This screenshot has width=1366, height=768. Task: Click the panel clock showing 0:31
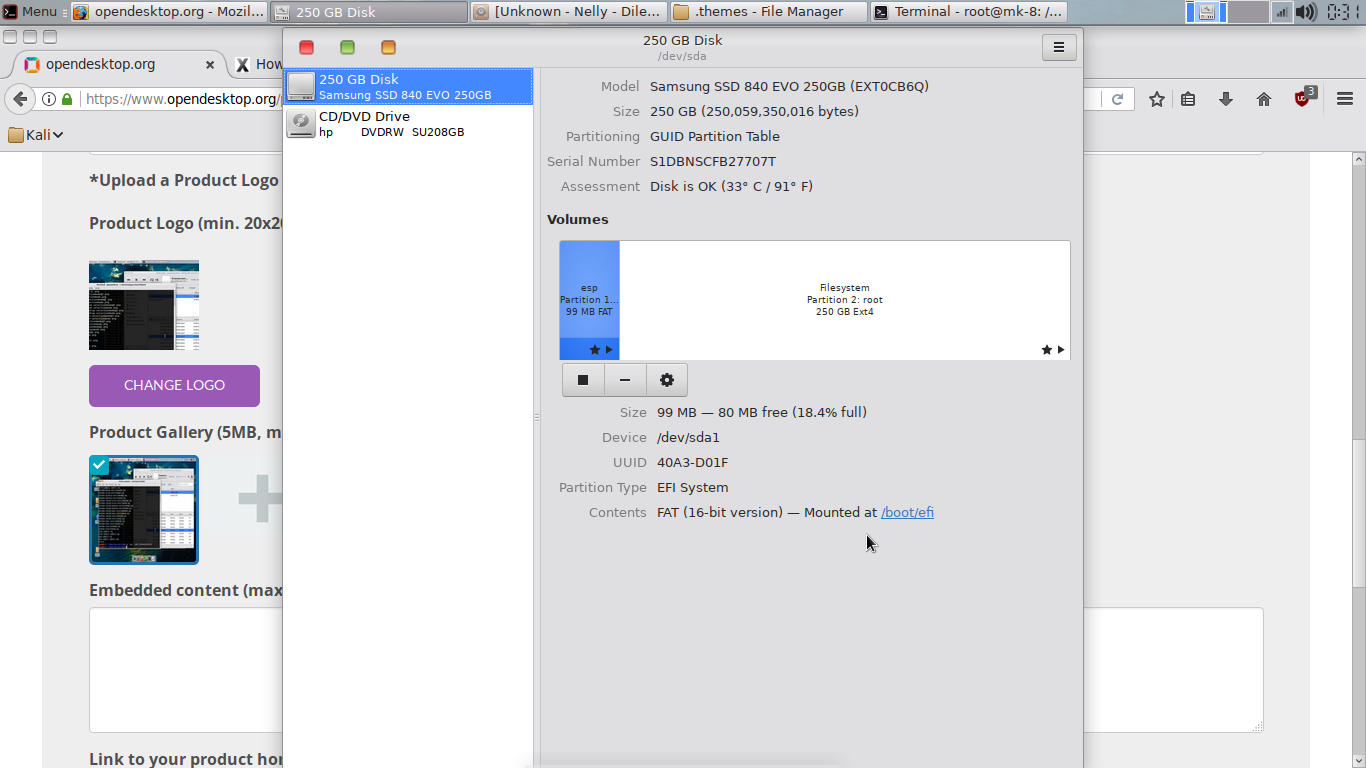pyautogui.click(x=1344, y=12)
